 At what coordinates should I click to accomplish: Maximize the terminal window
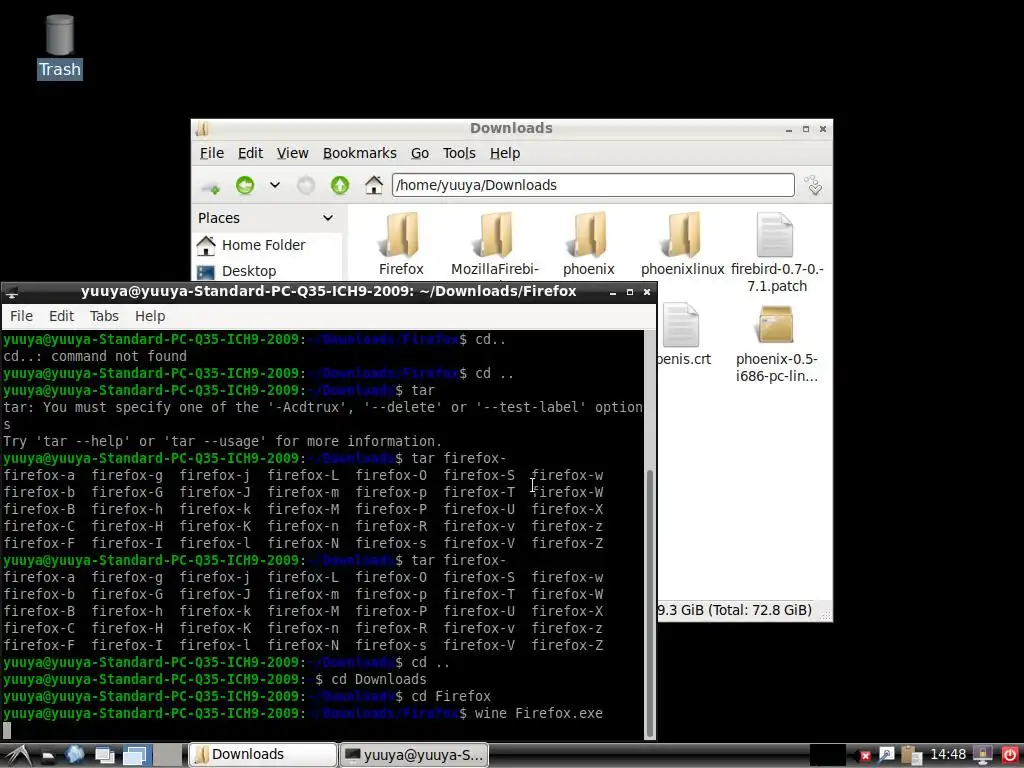tap(630, 292)
